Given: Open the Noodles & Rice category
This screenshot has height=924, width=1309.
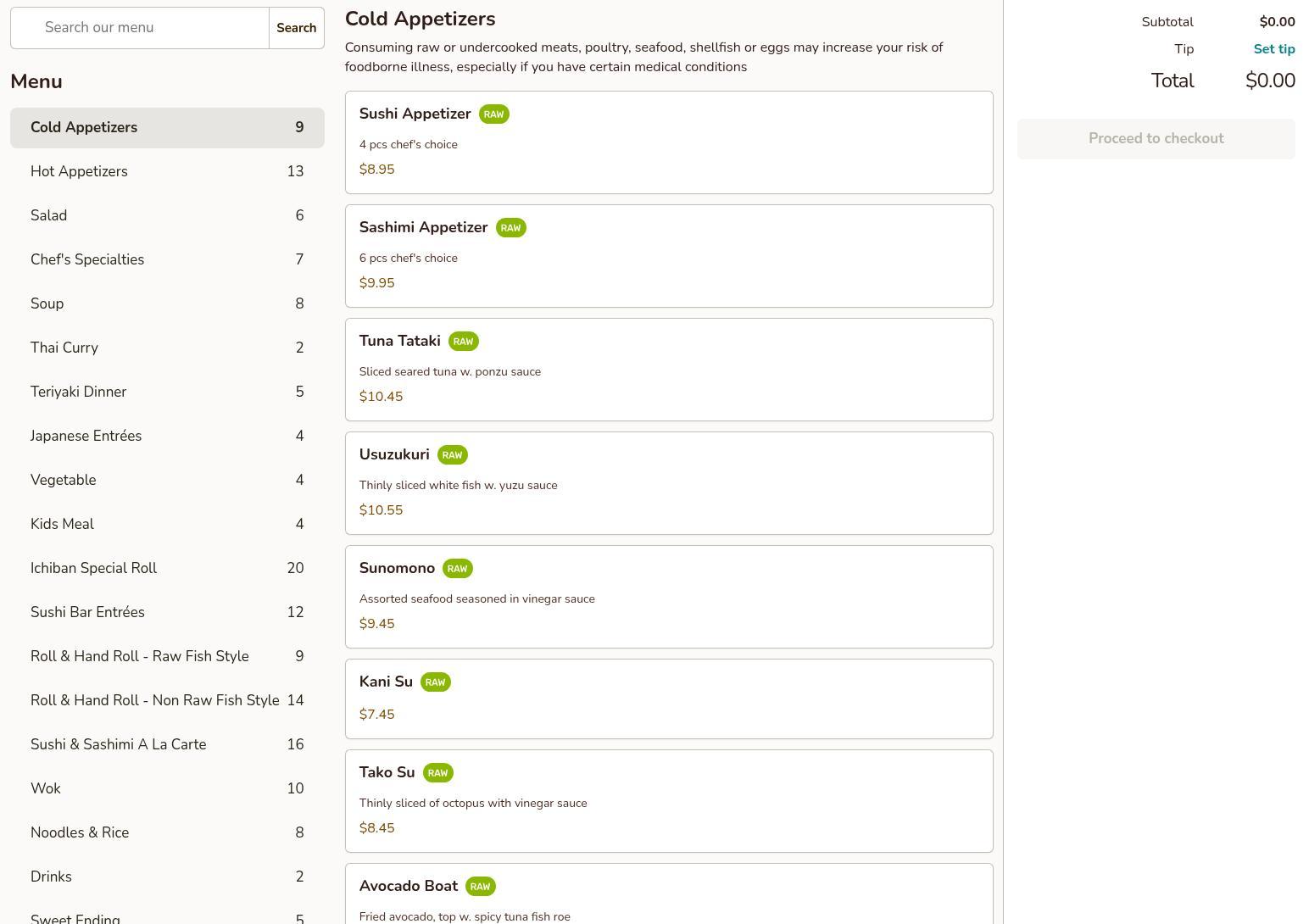Looking at the screenshot, I should pyautogui.click(x=167, y=833).
